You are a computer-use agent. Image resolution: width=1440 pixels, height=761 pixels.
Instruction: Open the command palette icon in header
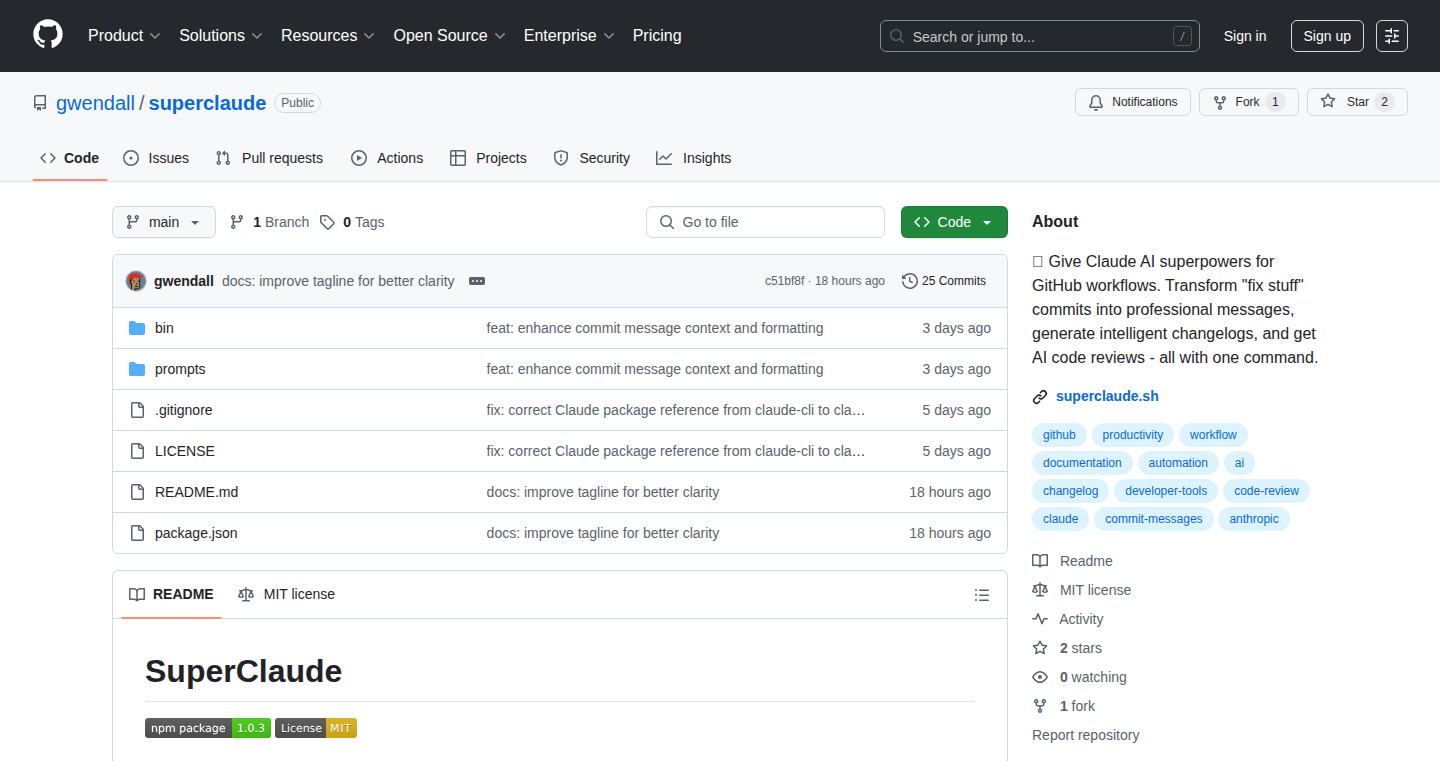click(1392, 36)
